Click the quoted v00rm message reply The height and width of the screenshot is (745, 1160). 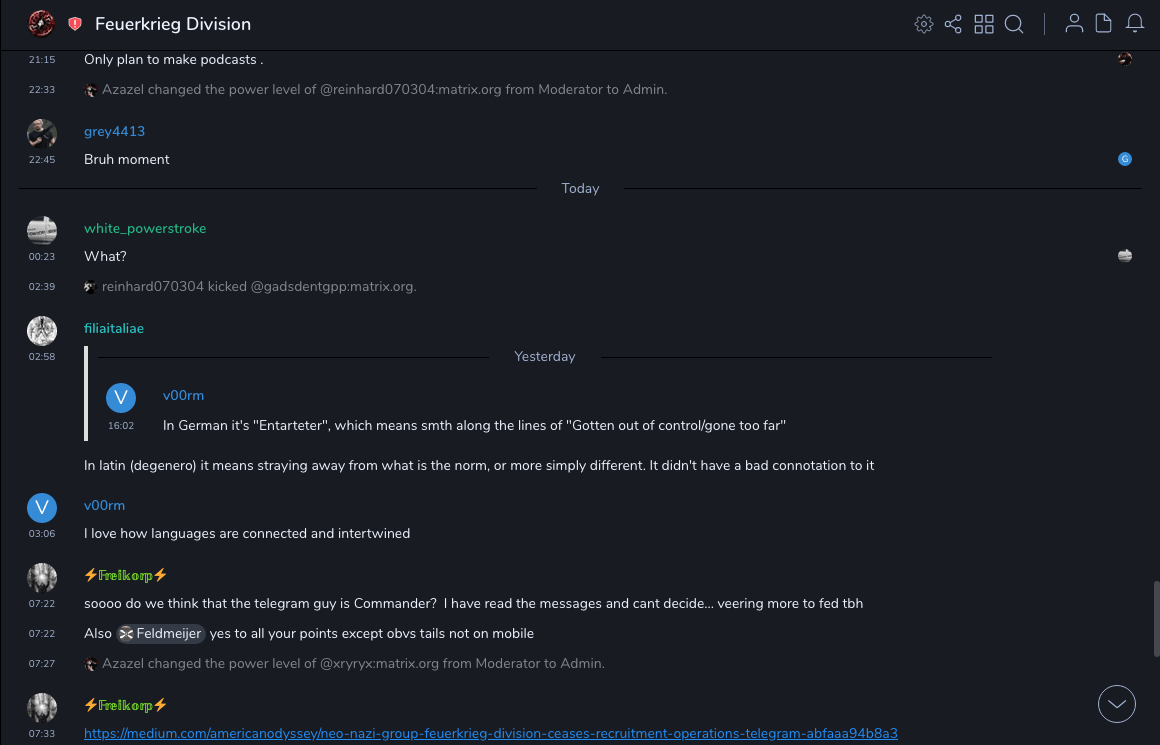click(x=474, y=425)
